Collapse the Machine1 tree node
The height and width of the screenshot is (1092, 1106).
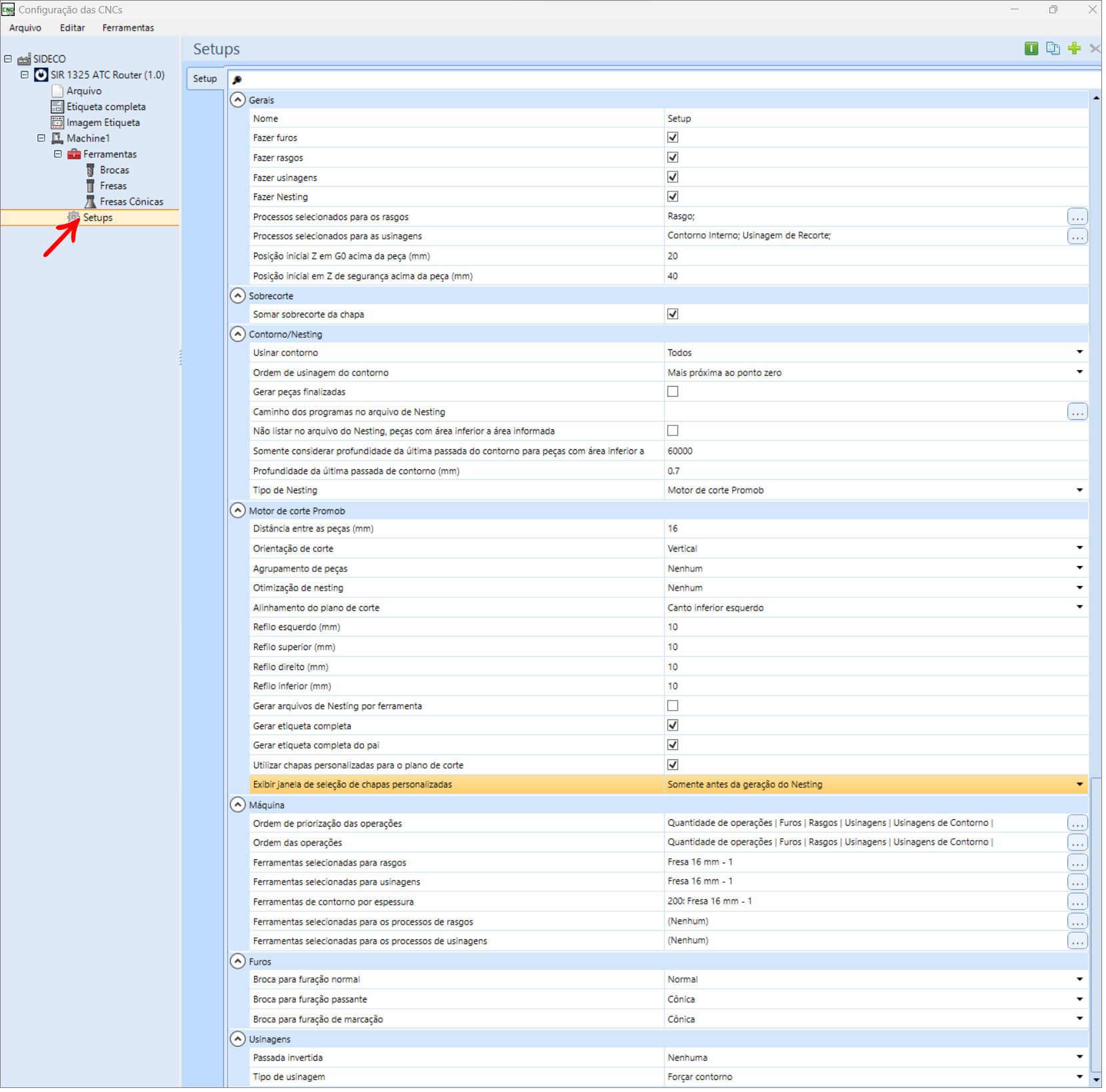click(41, 139)
